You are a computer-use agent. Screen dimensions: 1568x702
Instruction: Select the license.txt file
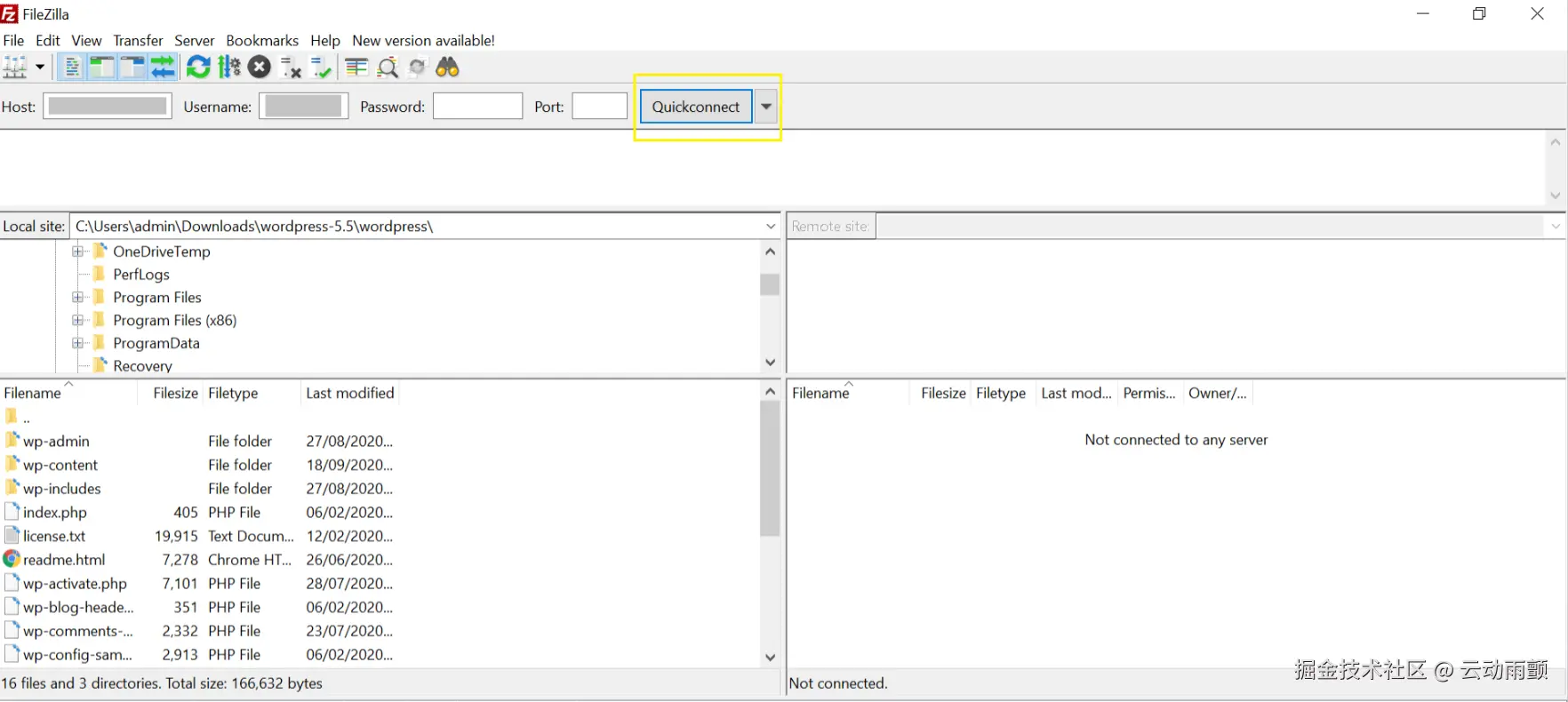[54, 537]
